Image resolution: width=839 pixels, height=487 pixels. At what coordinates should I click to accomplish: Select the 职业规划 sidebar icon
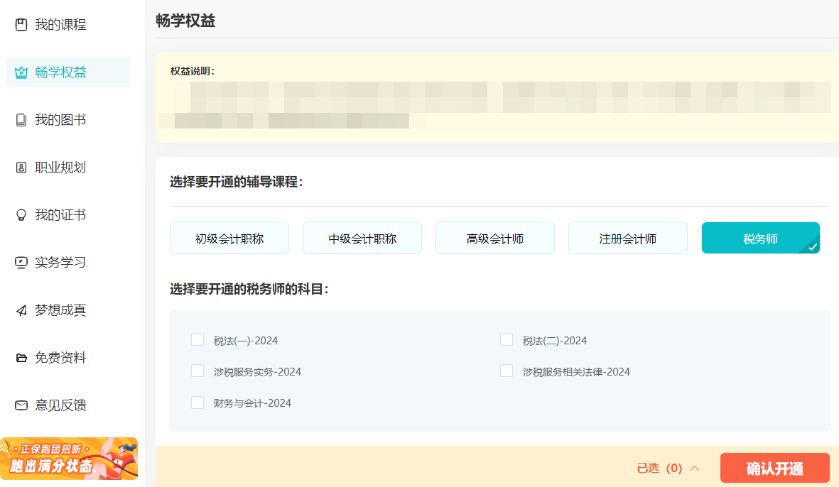21,167
